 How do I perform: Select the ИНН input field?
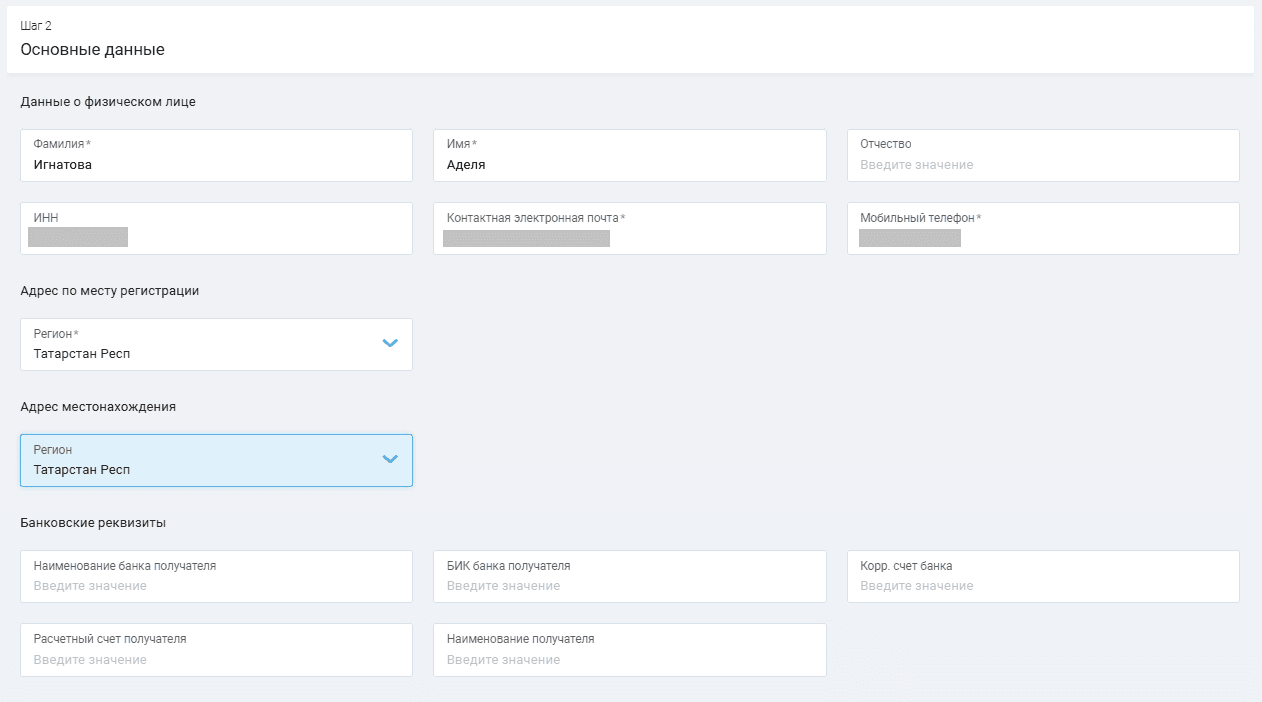(x=216, y=228)
